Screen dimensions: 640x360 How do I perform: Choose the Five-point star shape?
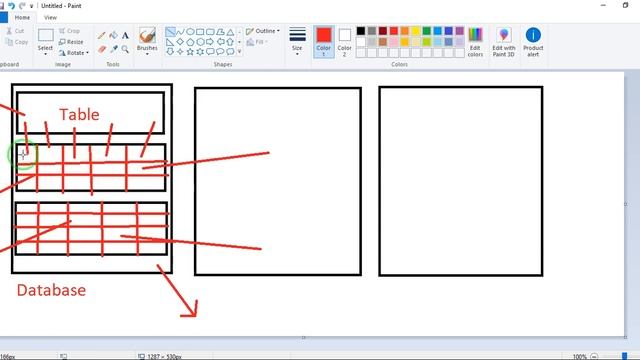point(190,51)
